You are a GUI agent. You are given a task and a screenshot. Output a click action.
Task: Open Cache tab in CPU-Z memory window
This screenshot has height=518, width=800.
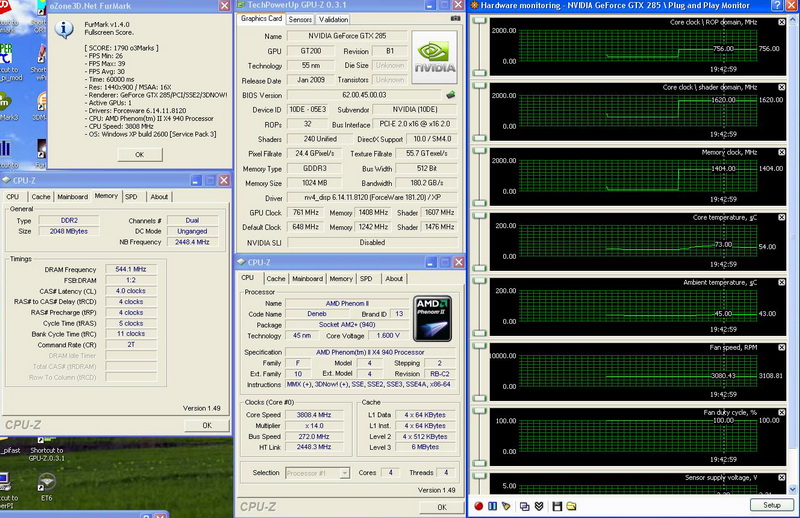click(x=41, y=196)
